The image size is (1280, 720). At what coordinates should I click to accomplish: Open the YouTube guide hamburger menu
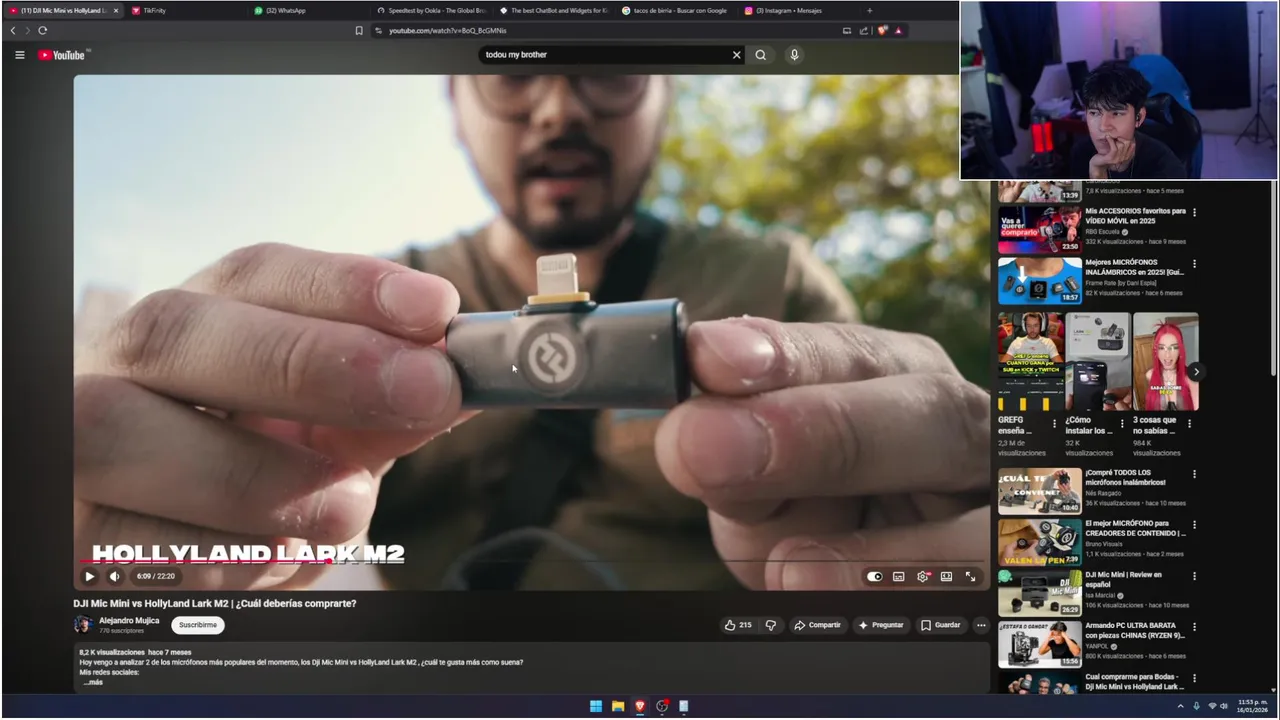point(19,55)
